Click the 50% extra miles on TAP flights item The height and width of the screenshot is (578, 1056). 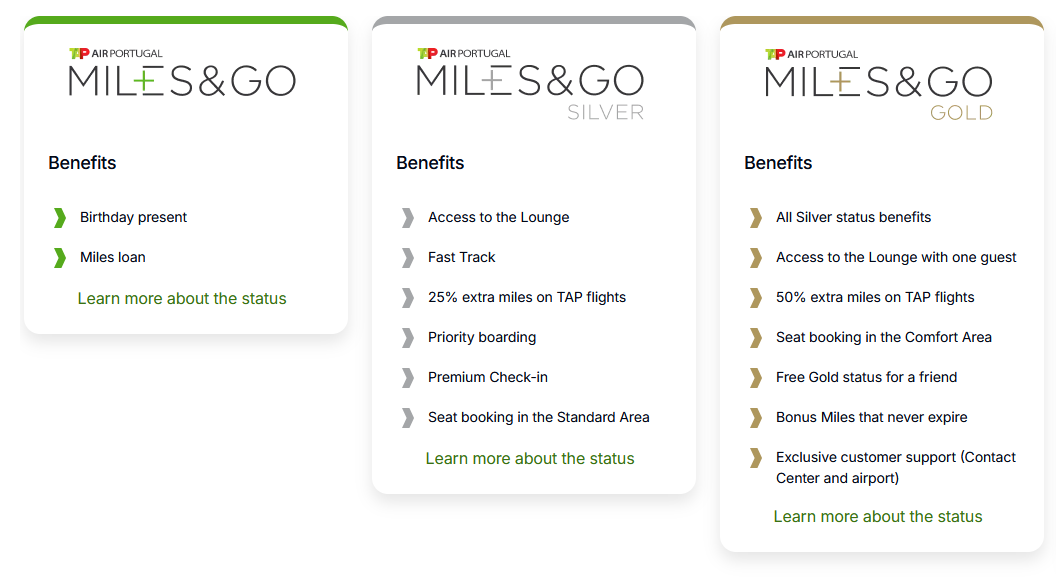874,297
